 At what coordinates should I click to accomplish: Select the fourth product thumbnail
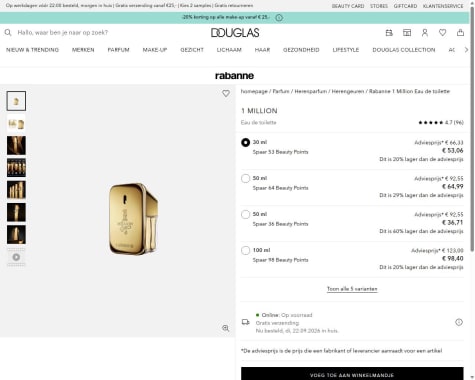coord(16,168)
